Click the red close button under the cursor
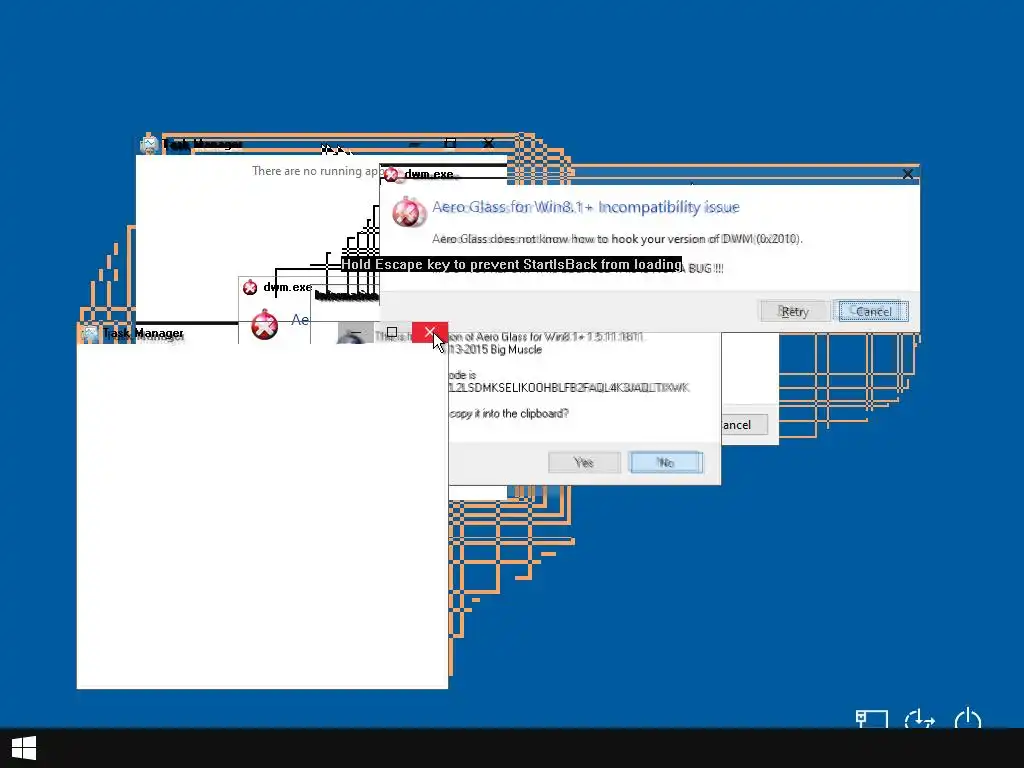 pyautogui.click(x=430, y=332)
